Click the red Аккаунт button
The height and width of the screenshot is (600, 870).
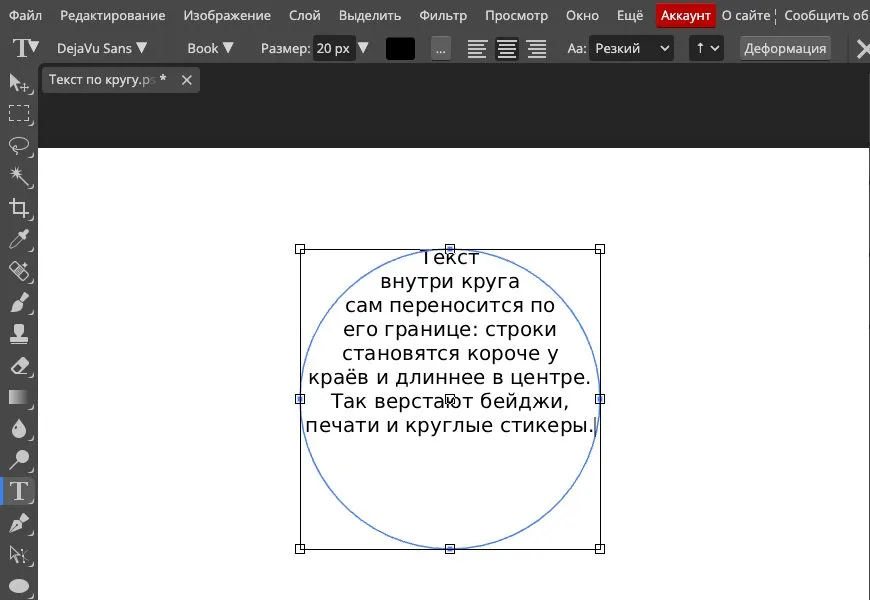tap(686, 16)
